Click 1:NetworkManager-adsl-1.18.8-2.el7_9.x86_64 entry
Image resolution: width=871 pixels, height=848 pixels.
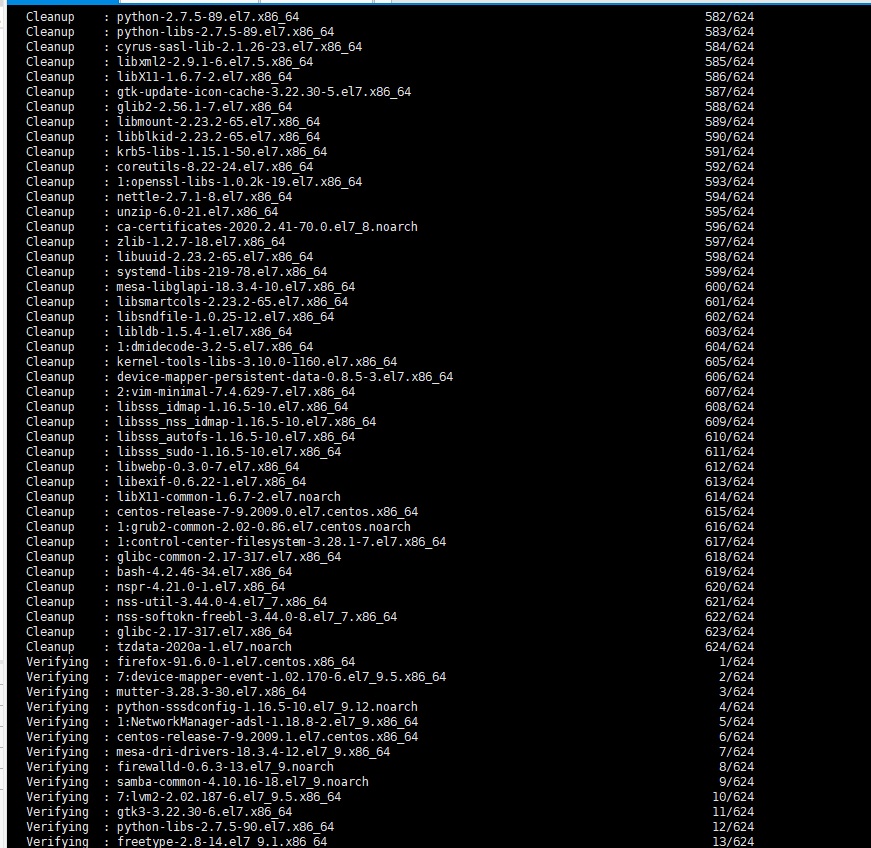pos(267,722)
